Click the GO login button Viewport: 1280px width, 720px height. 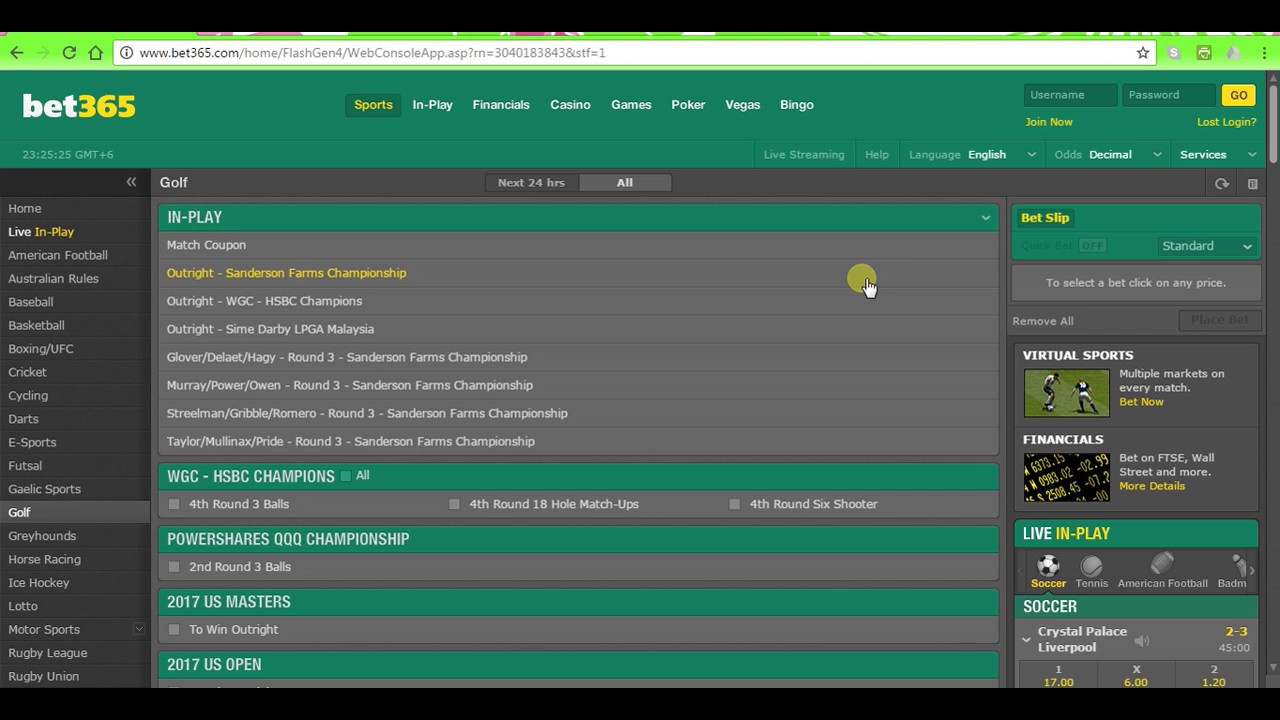point(1238,95)
